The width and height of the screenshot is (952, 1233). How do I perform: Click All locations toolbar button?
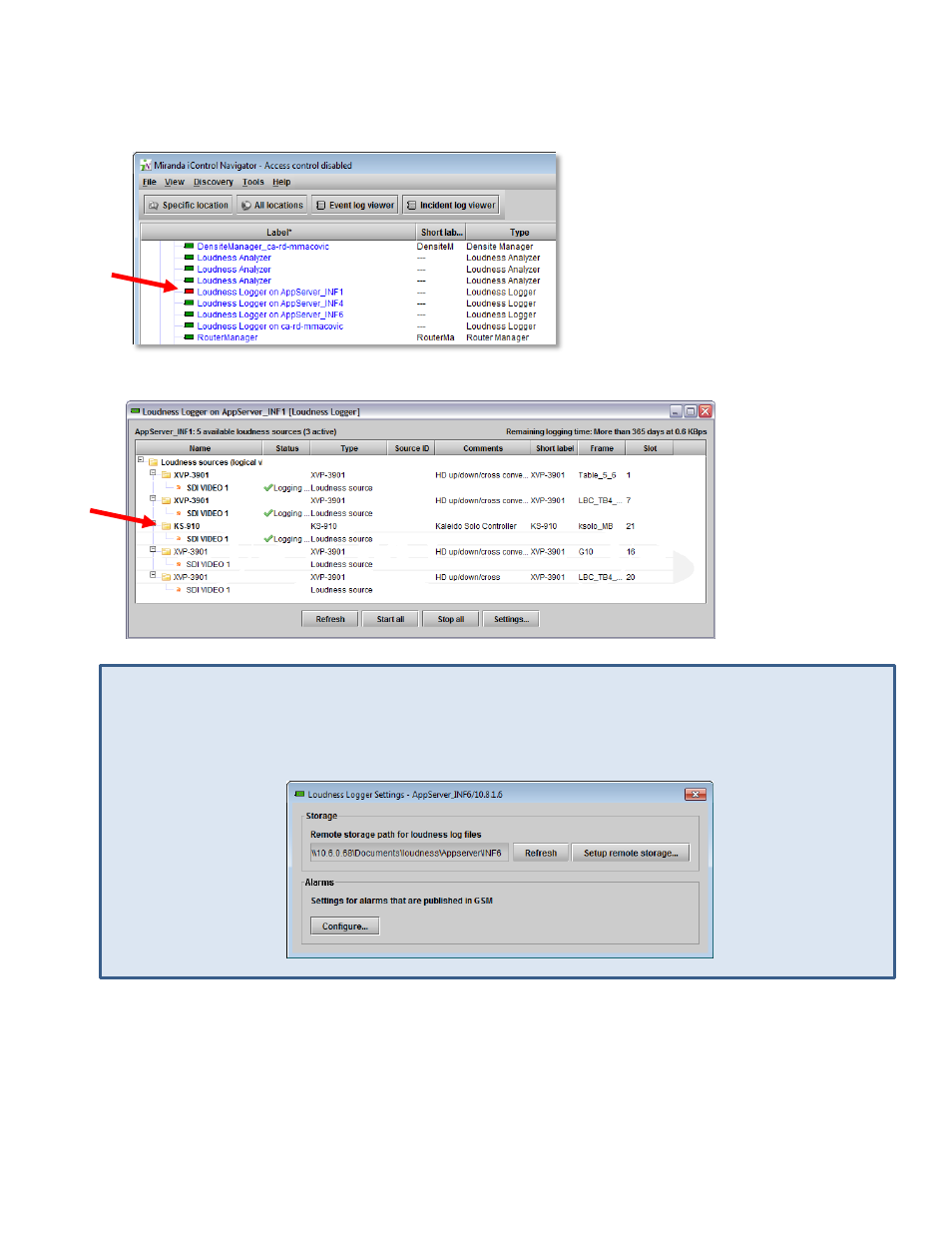click(272, 205)
